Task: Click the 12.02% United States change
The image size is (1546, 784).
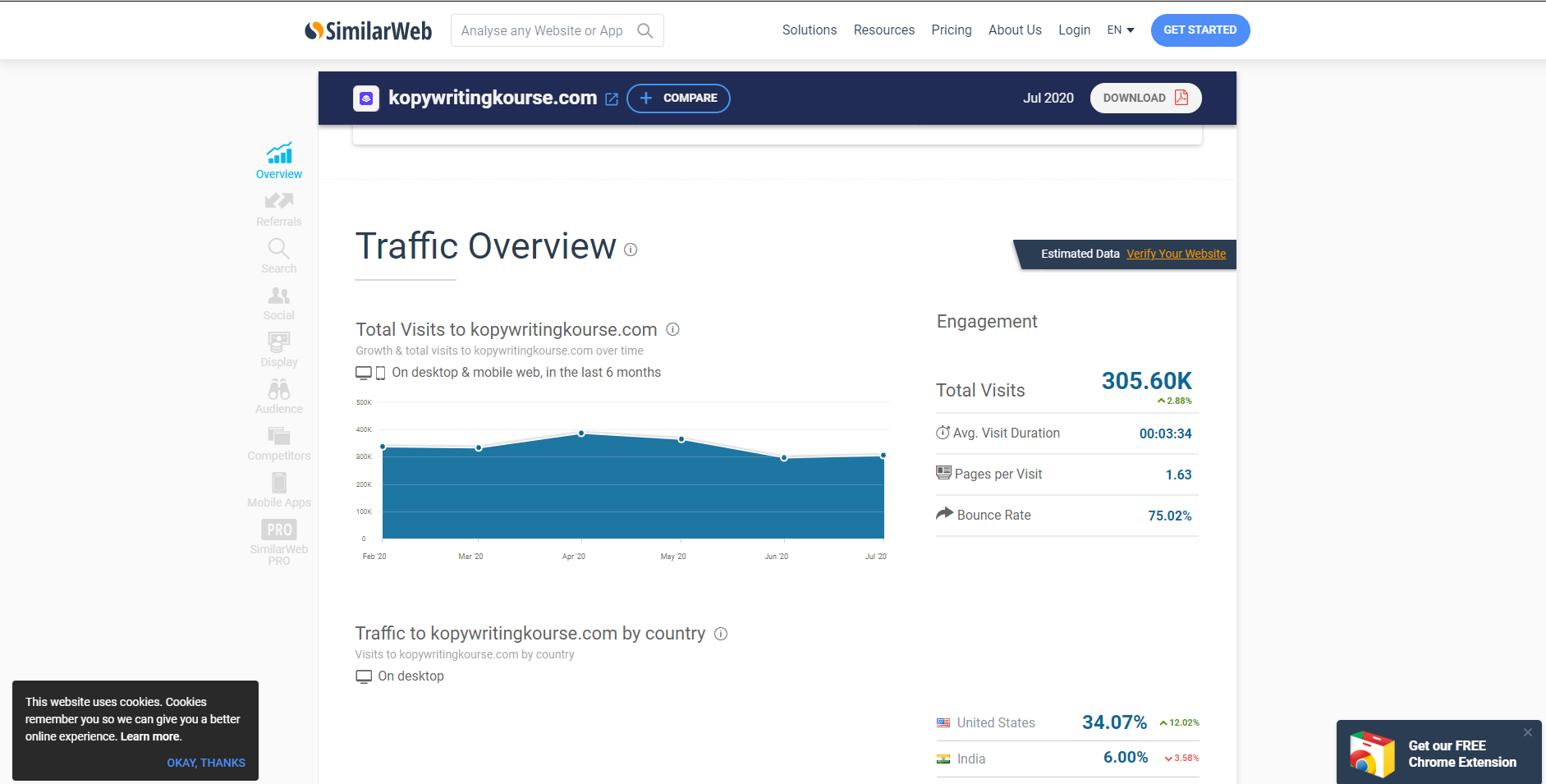Action: point(1180,723)
